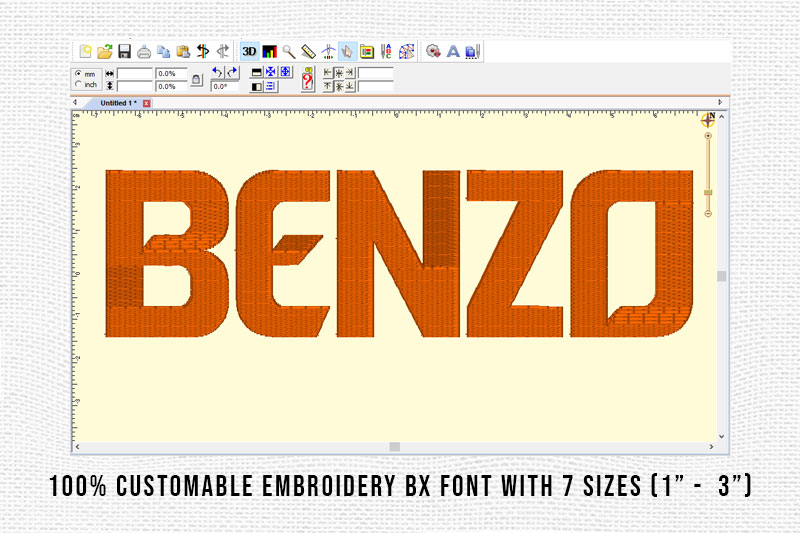This screenshot has height=533, width=800.
Task: Align objects to horizontal center icon
Action: (339, 73)
